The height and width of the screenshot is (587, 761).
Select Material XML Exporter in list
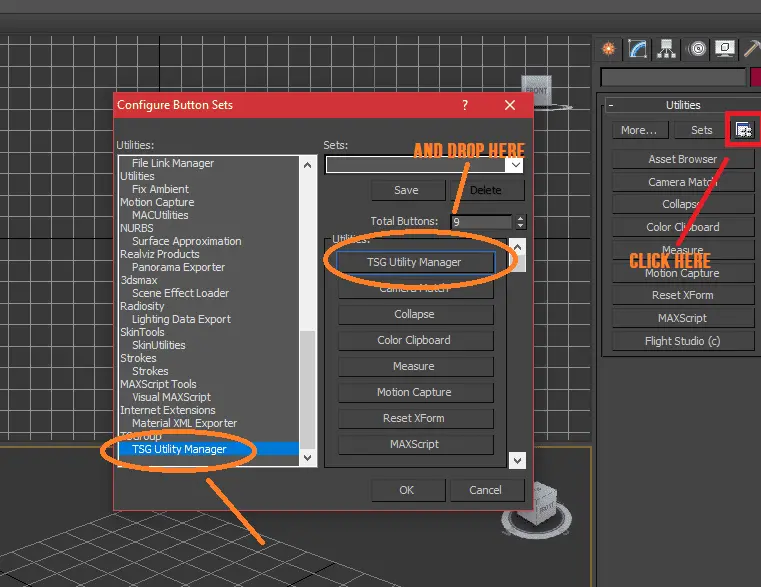184,423
